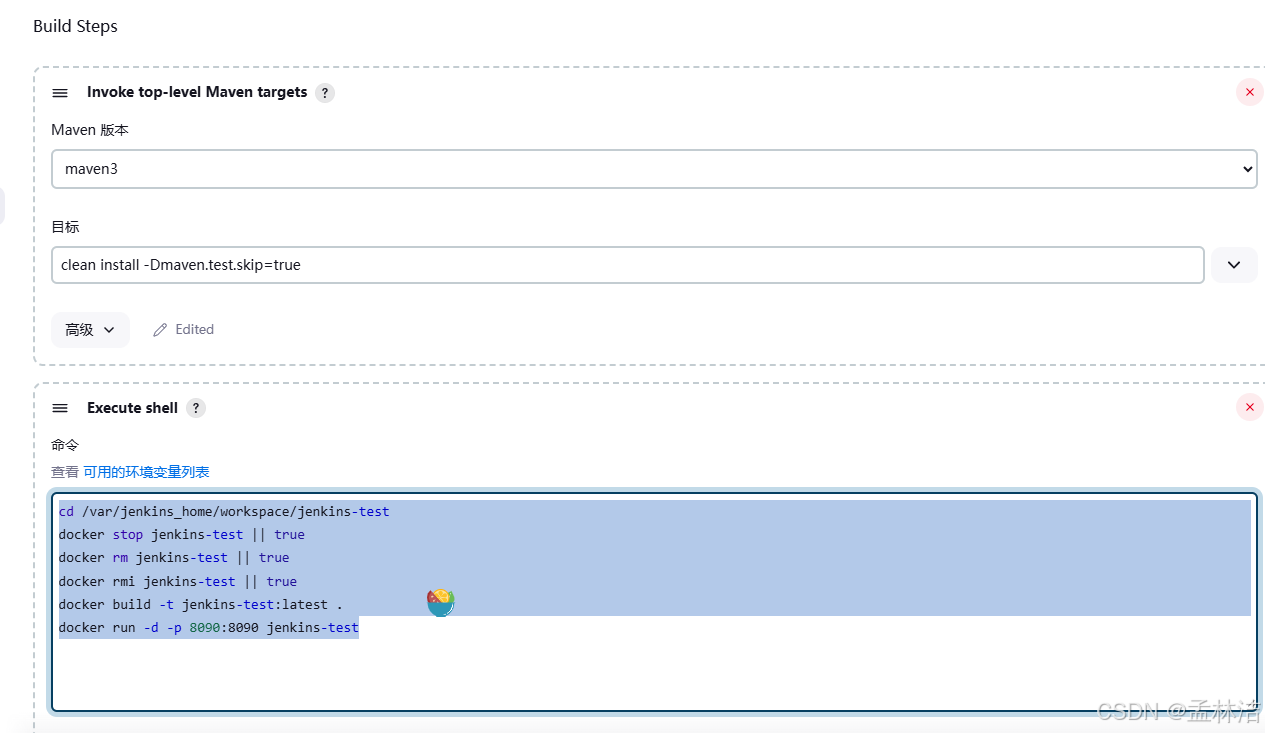Click the goals field with clean install
Screen dimensions: 1265x733
(x=628, y=265)
